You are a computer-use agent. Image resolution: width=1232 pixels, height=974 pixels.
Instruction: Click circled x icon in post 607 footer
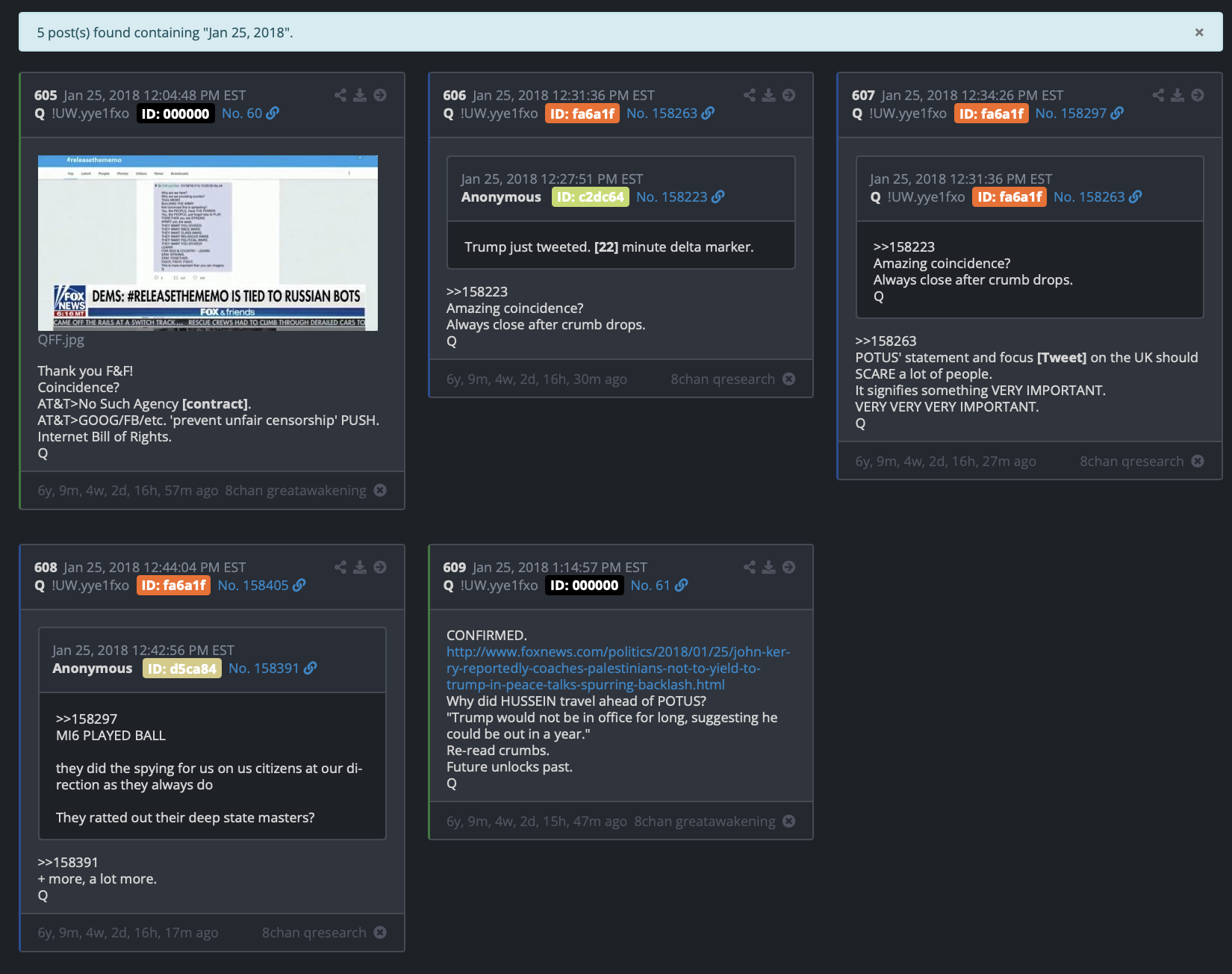click(1198, 461)
